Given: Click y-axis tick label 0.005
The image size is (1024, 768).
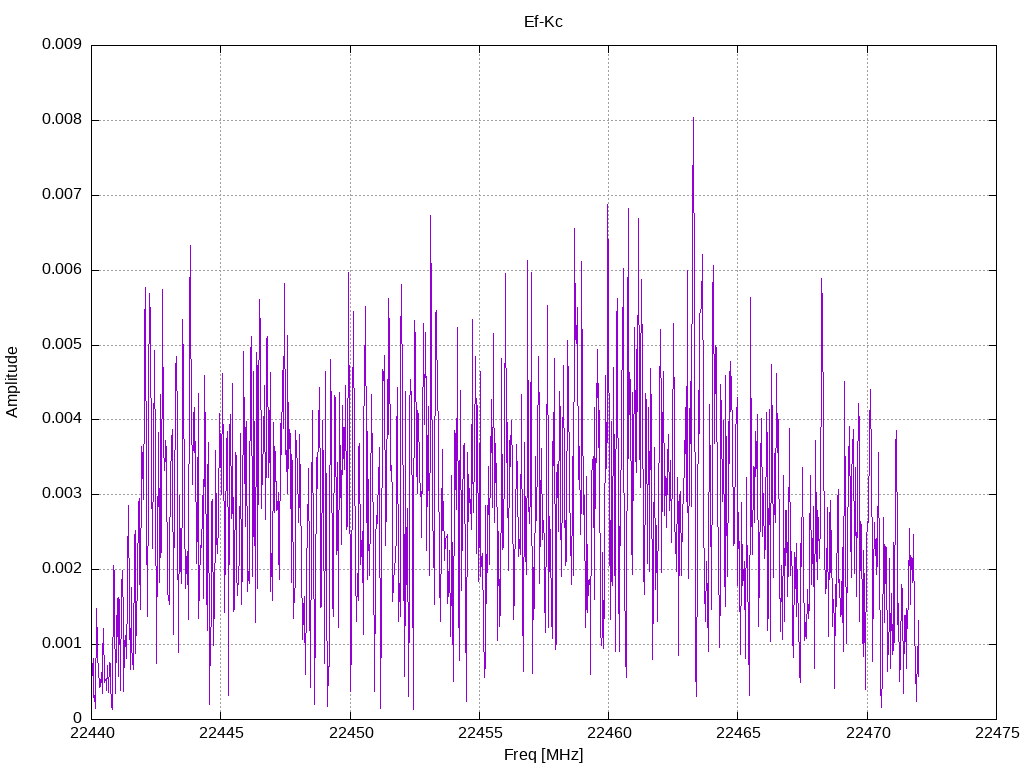Looking at the screenshot, I should (62, 344).
